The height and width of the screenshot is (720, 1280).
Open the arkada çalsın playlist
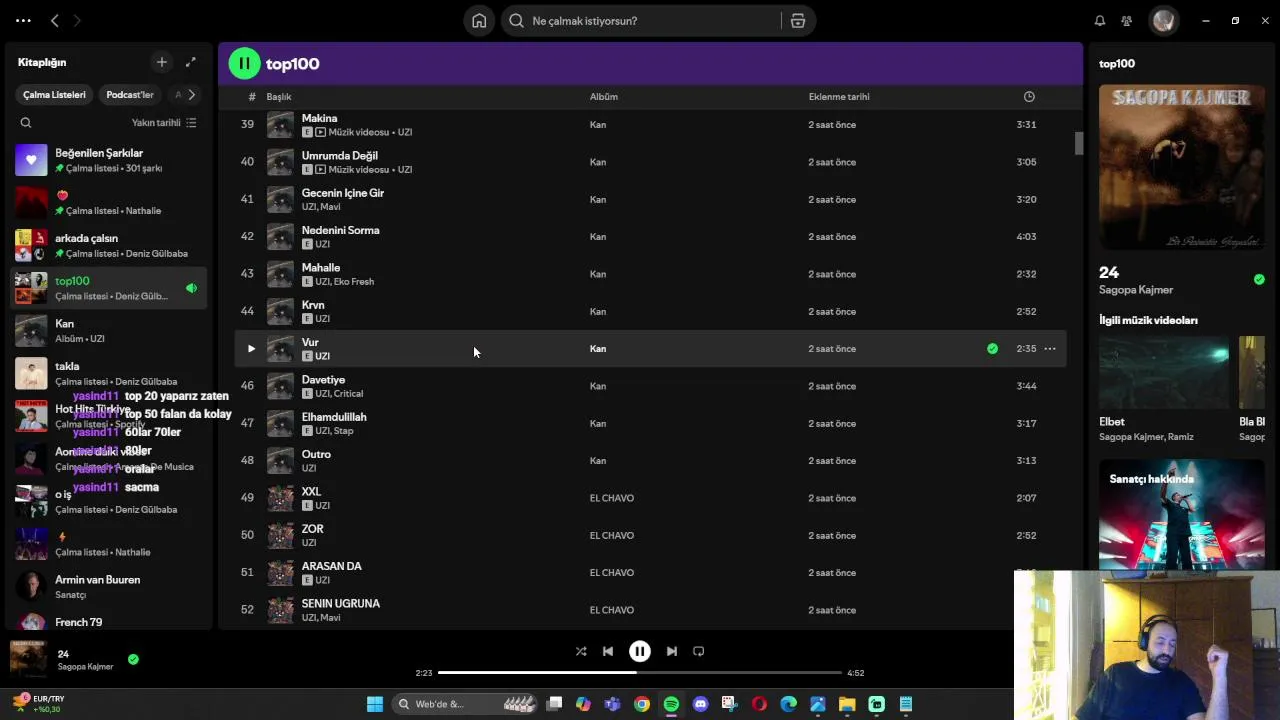[x=110, y=246]
